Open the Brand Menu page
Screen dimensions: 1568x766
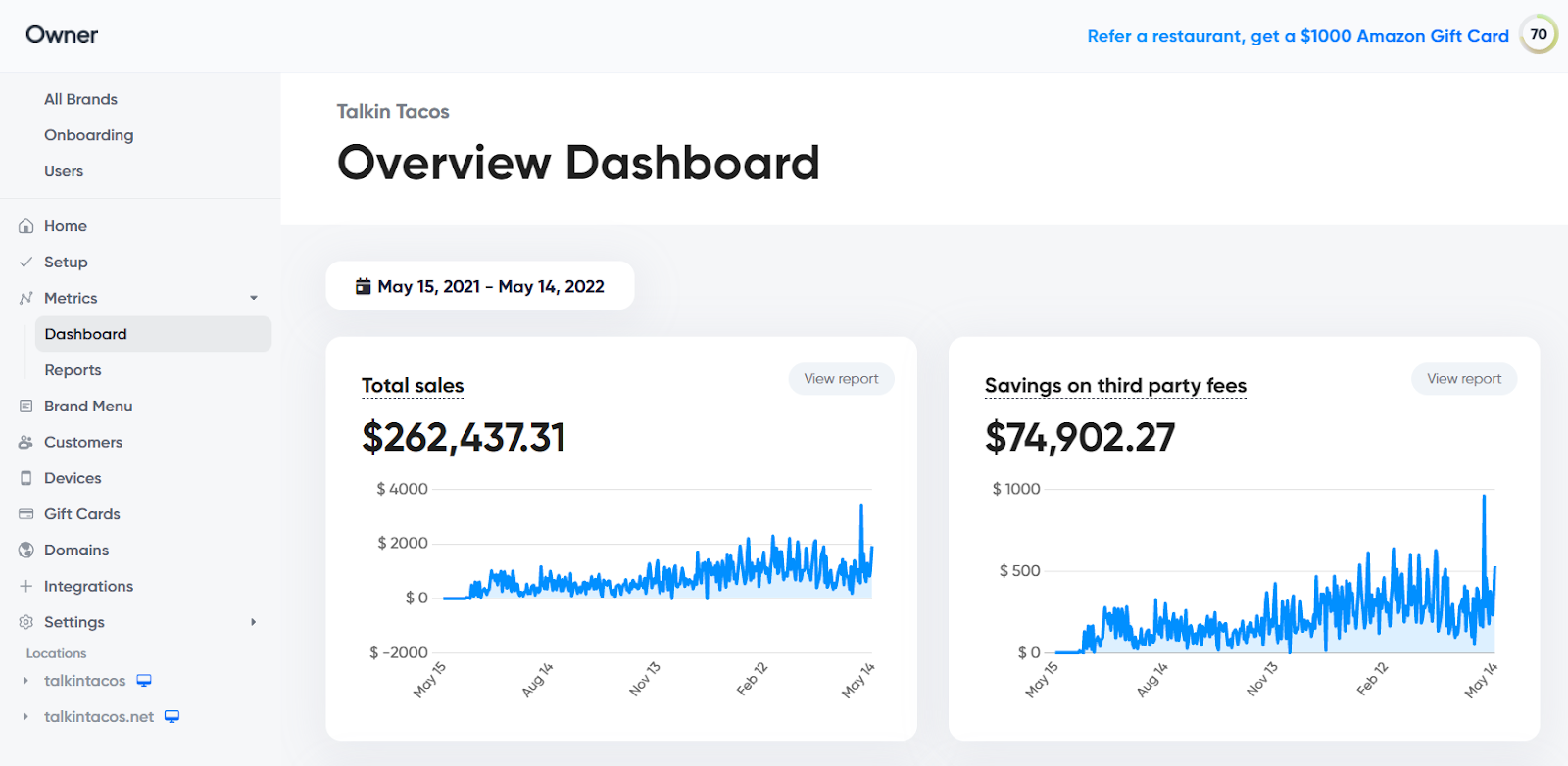[x=88, y=406]
